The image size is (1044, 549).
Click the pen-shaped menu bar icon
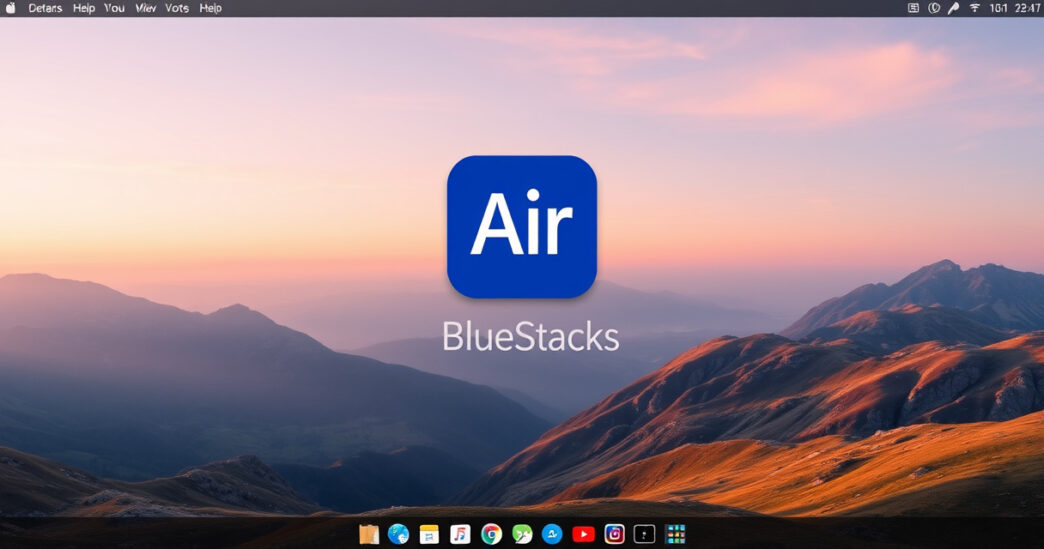[953, 8]
